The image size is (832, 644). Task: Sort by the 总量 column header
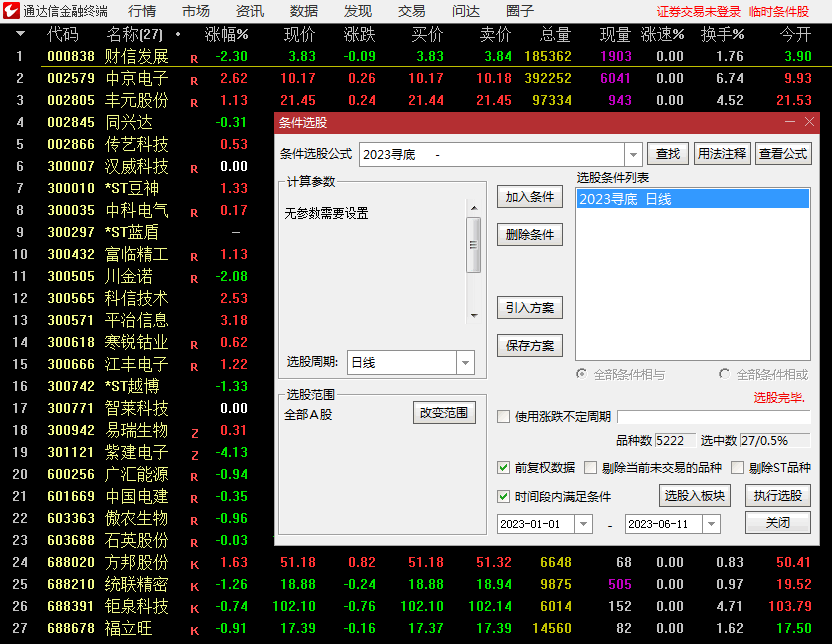point(556,34)
